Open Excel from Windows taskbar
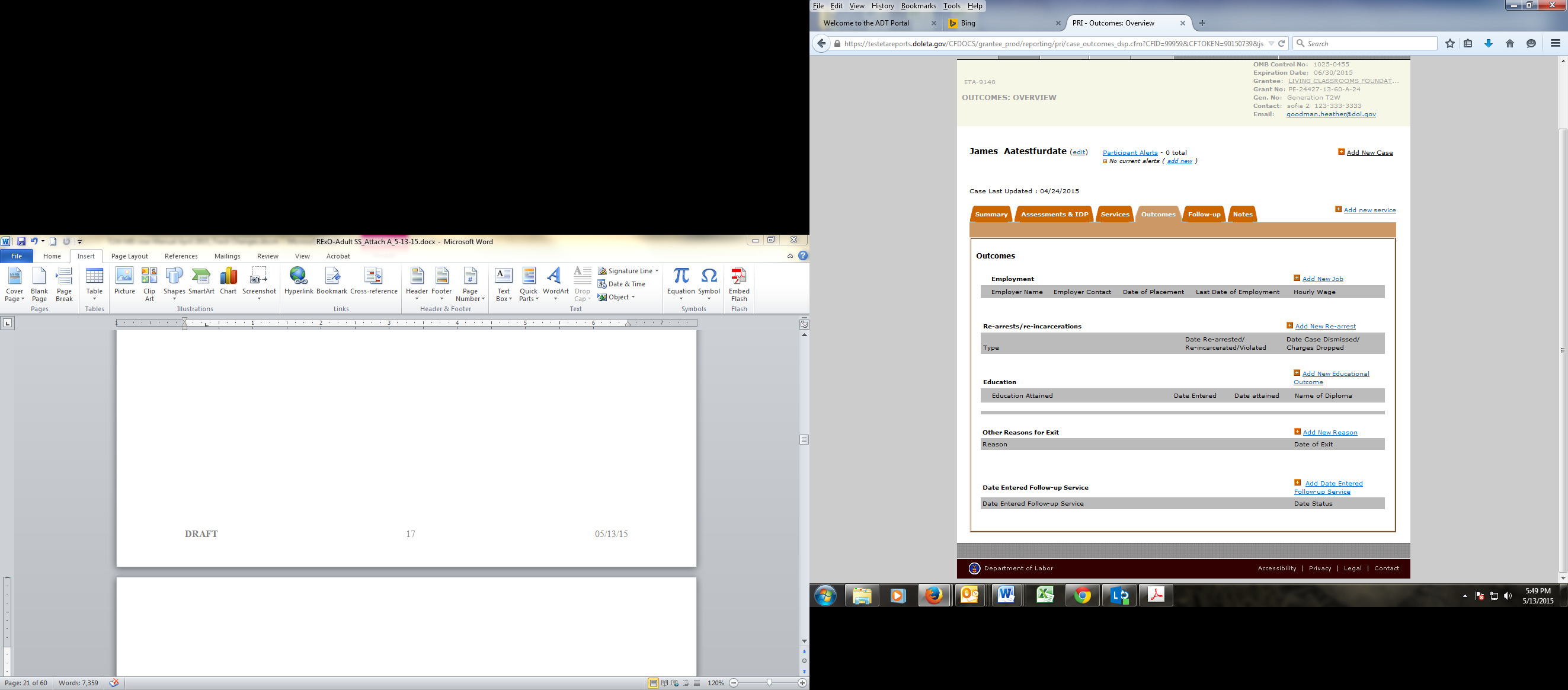The image size is (1568, 690). pyautogui.click(x=1045, y=595)
